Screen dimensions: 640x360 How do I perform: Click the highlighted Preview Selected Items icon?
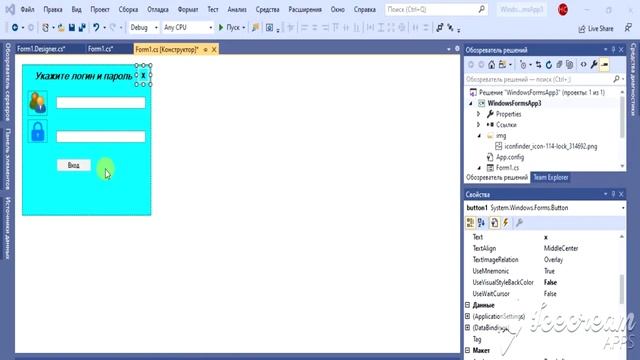[x=604, y=64]
